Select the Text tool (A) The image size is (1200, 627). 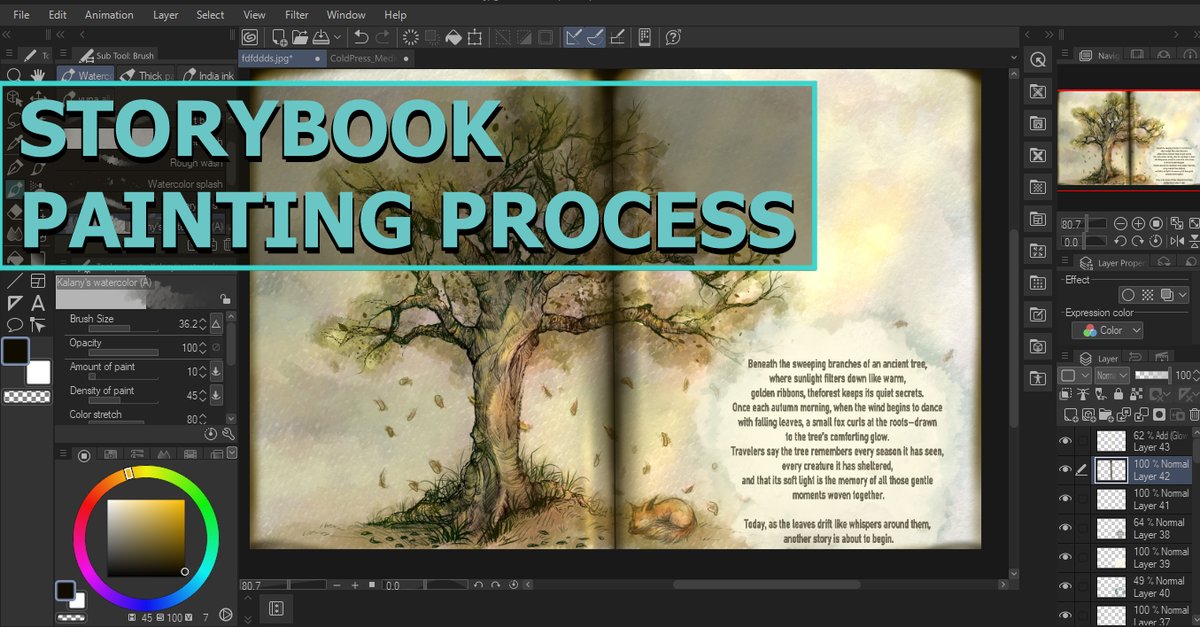pyautogui.click(x=38, y=303)
